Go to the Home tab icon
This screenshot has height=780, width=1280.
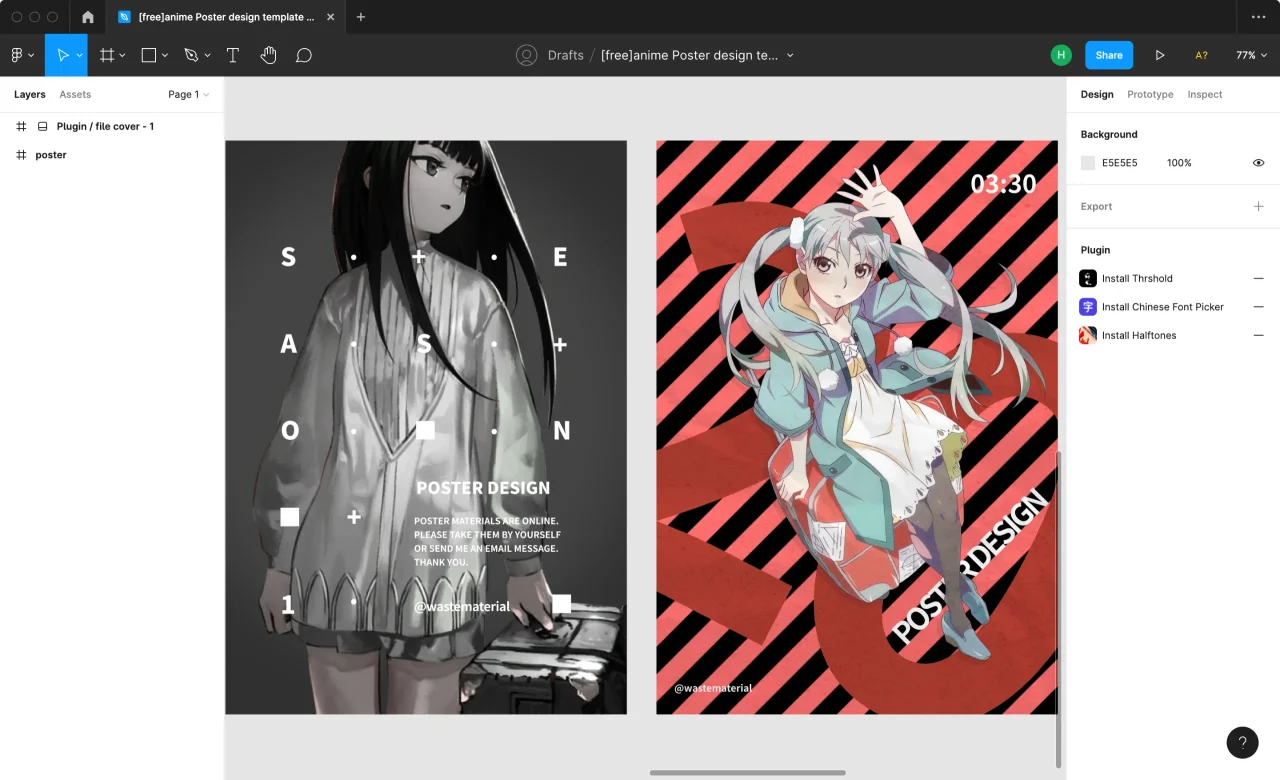coord(88,17)
